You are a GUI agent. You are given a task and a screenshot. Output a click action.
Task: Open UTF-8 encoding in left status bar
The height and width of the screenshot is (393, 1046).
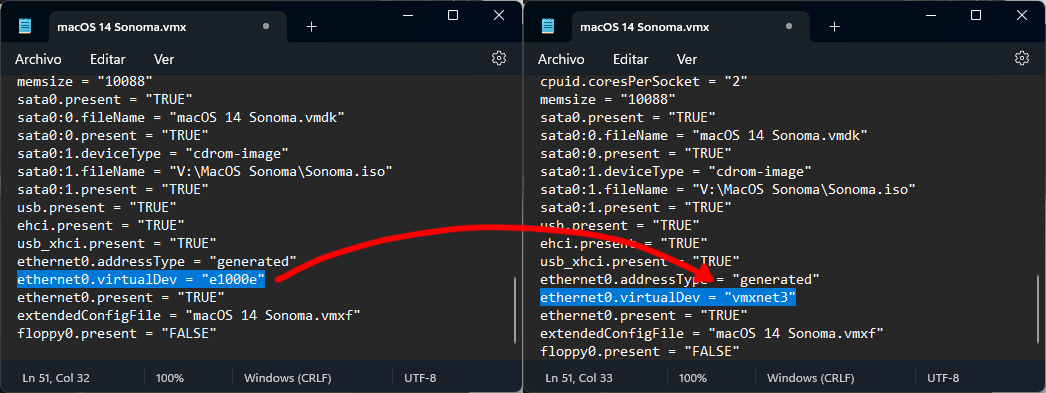coord(420,378)
